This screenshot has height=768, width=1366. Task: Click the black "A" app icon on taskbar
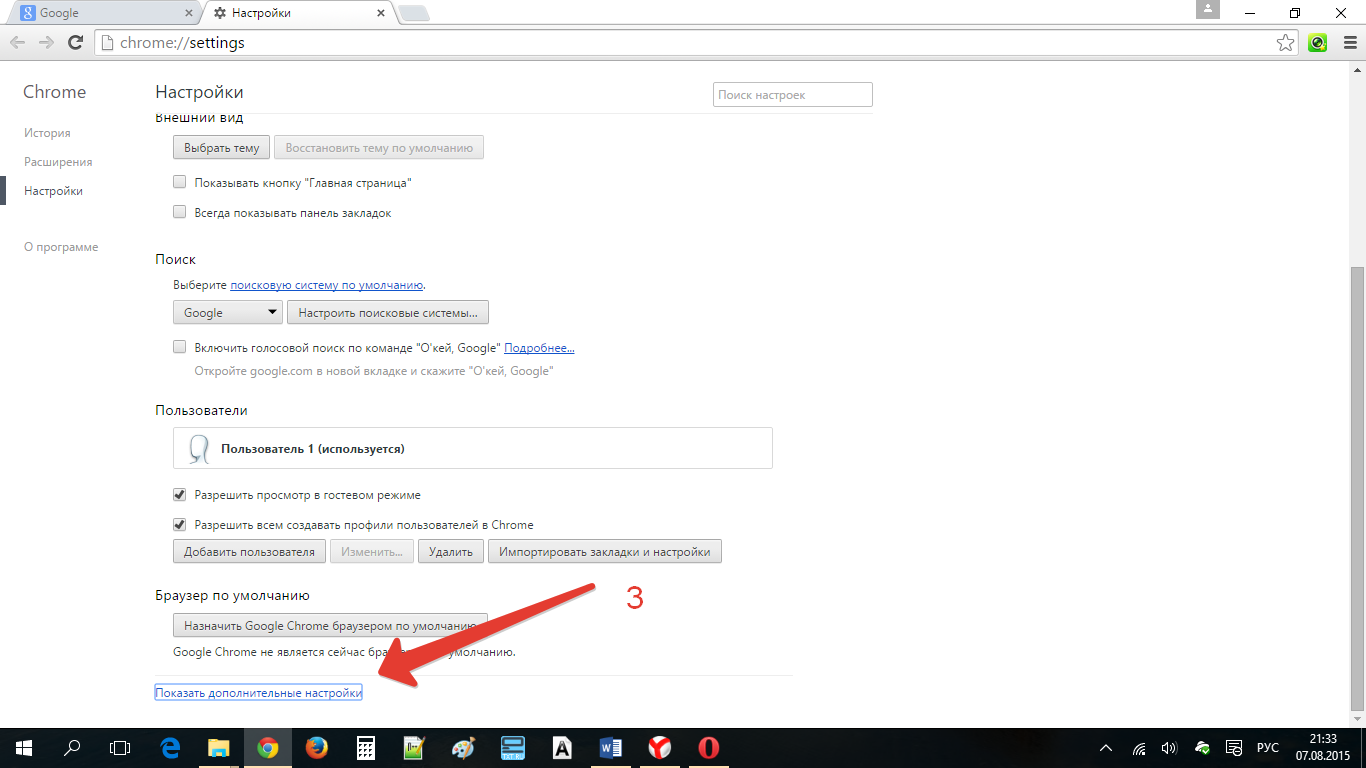click(x=562, y=748)
